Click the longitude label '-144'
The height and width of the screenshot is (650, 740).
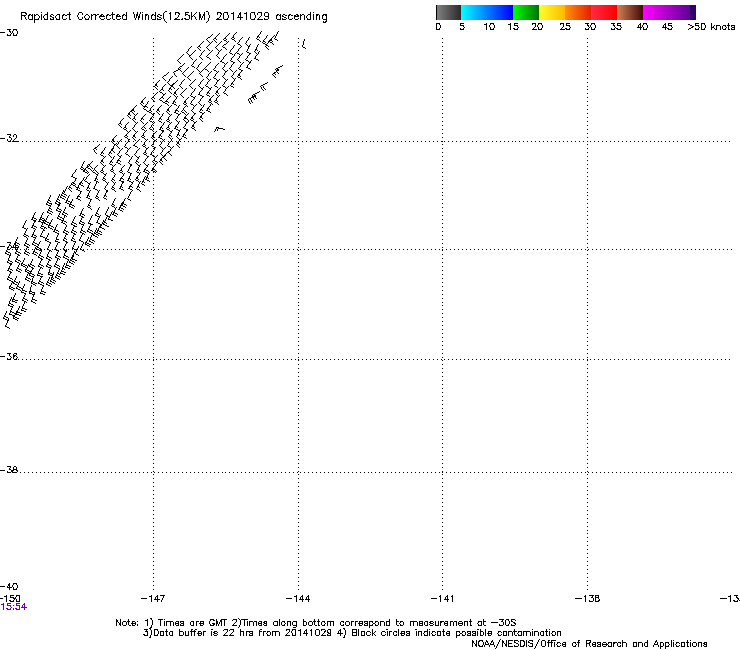click(x=298, y=599)
